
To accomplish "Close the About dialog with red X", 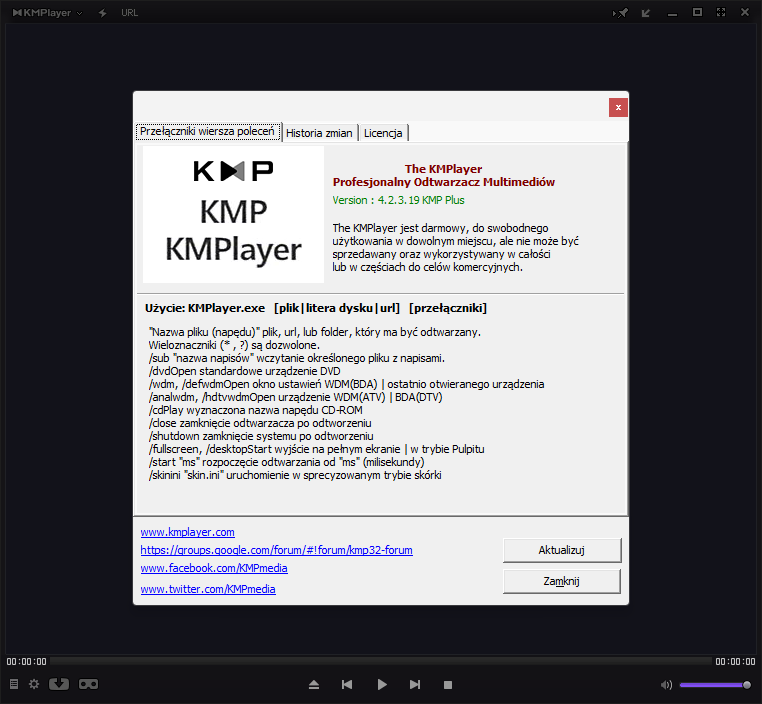I will coord(618,107).
